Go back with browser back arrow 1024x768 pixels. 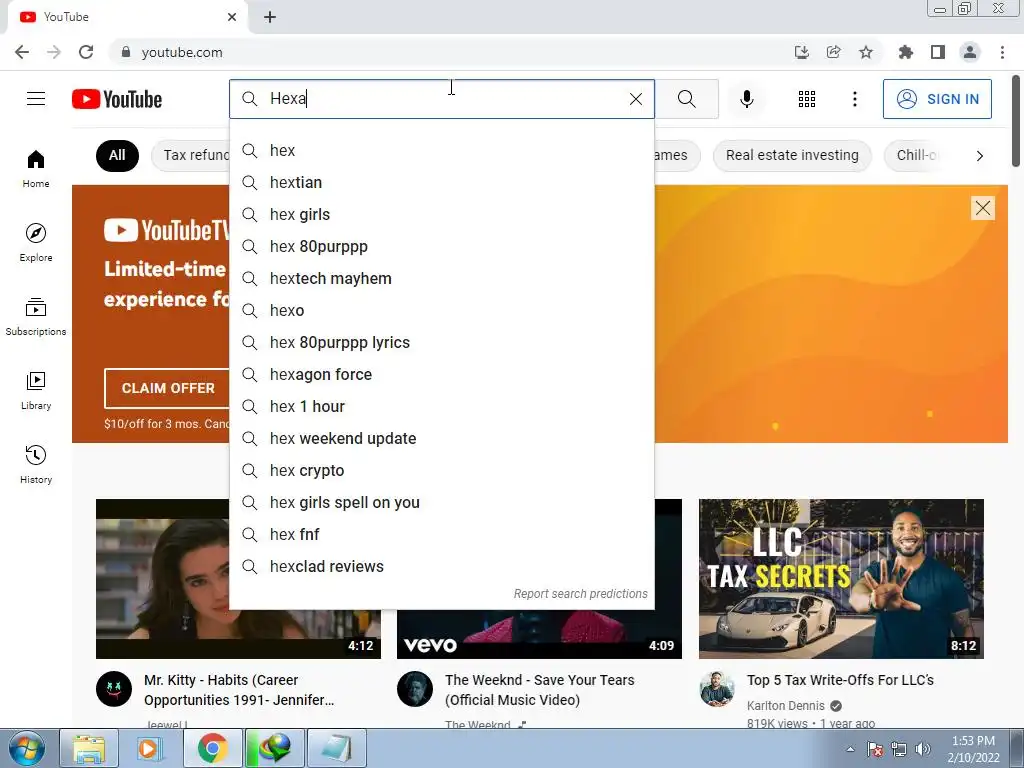pyautogui.click(x=22, y=52)
